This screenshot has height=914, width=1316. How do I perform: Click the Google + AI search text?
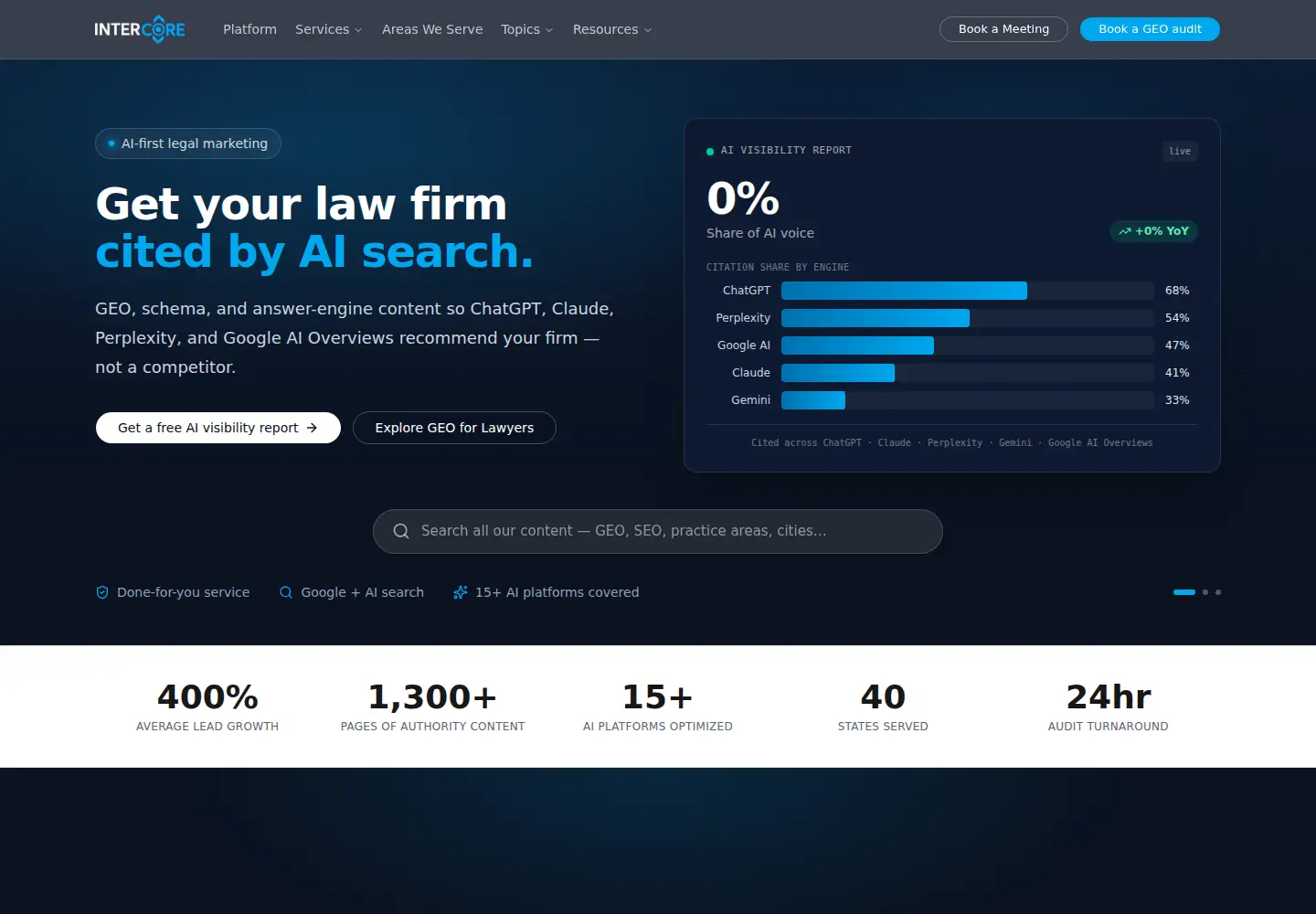pos(363,592)
